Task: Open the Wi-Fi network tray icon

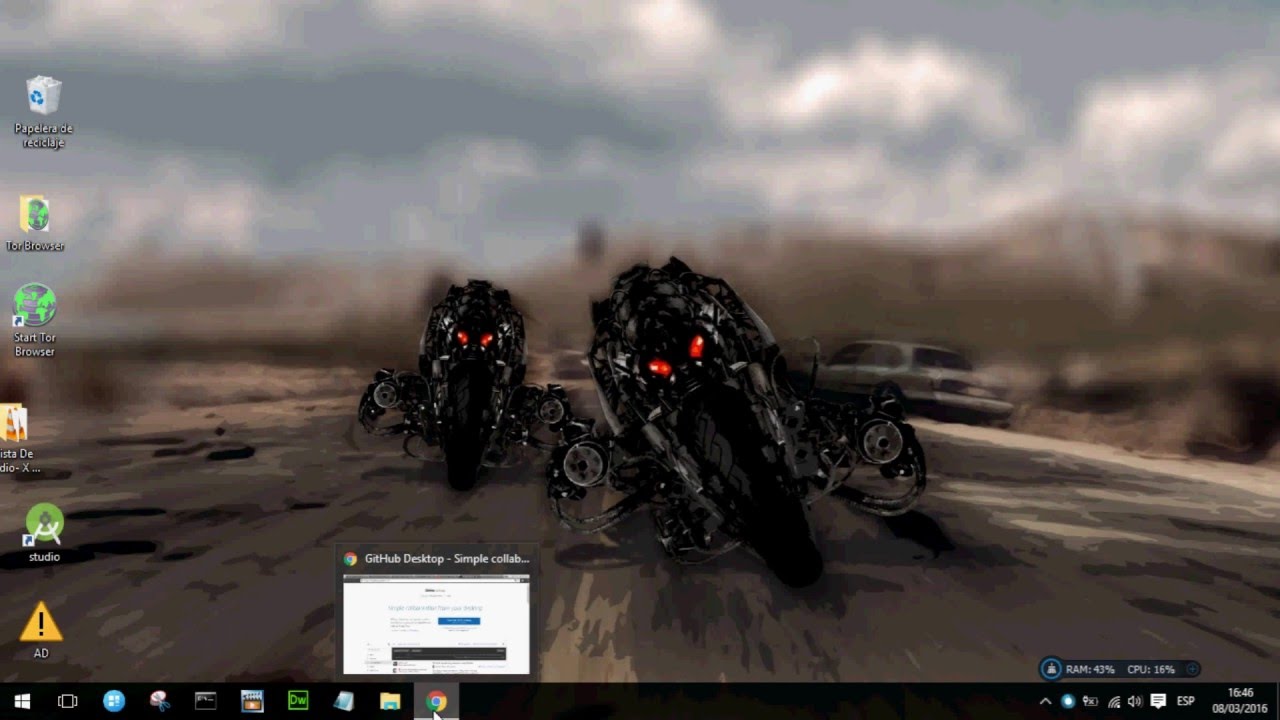Action: coord(1114,701)
